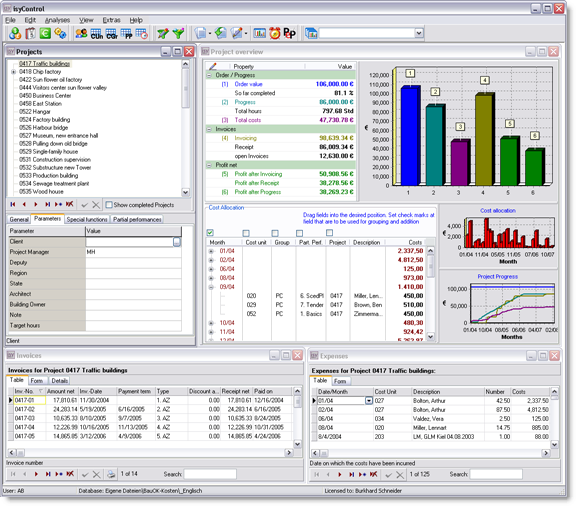Image resolution: width=576 pixels, height=506 pixels.
Task: Click the green Euro symbol toolbar icon
Action: coord(45,33)
